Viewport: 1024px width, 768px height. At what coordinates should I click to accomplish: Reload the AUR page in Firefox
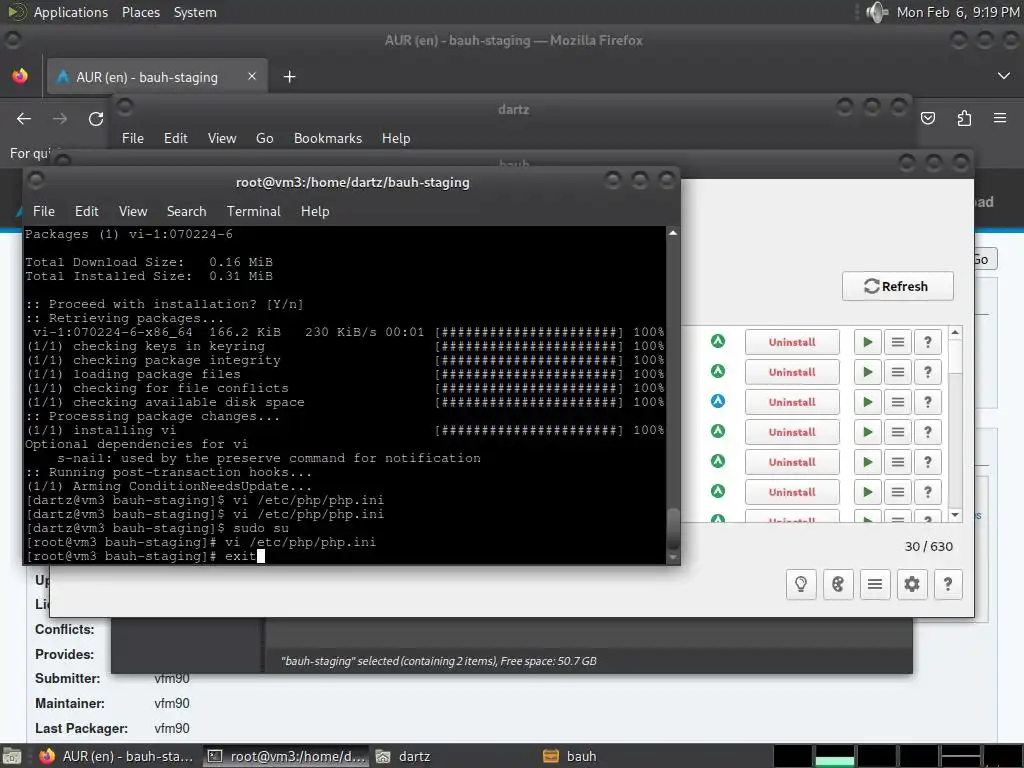tap(96, 119)
